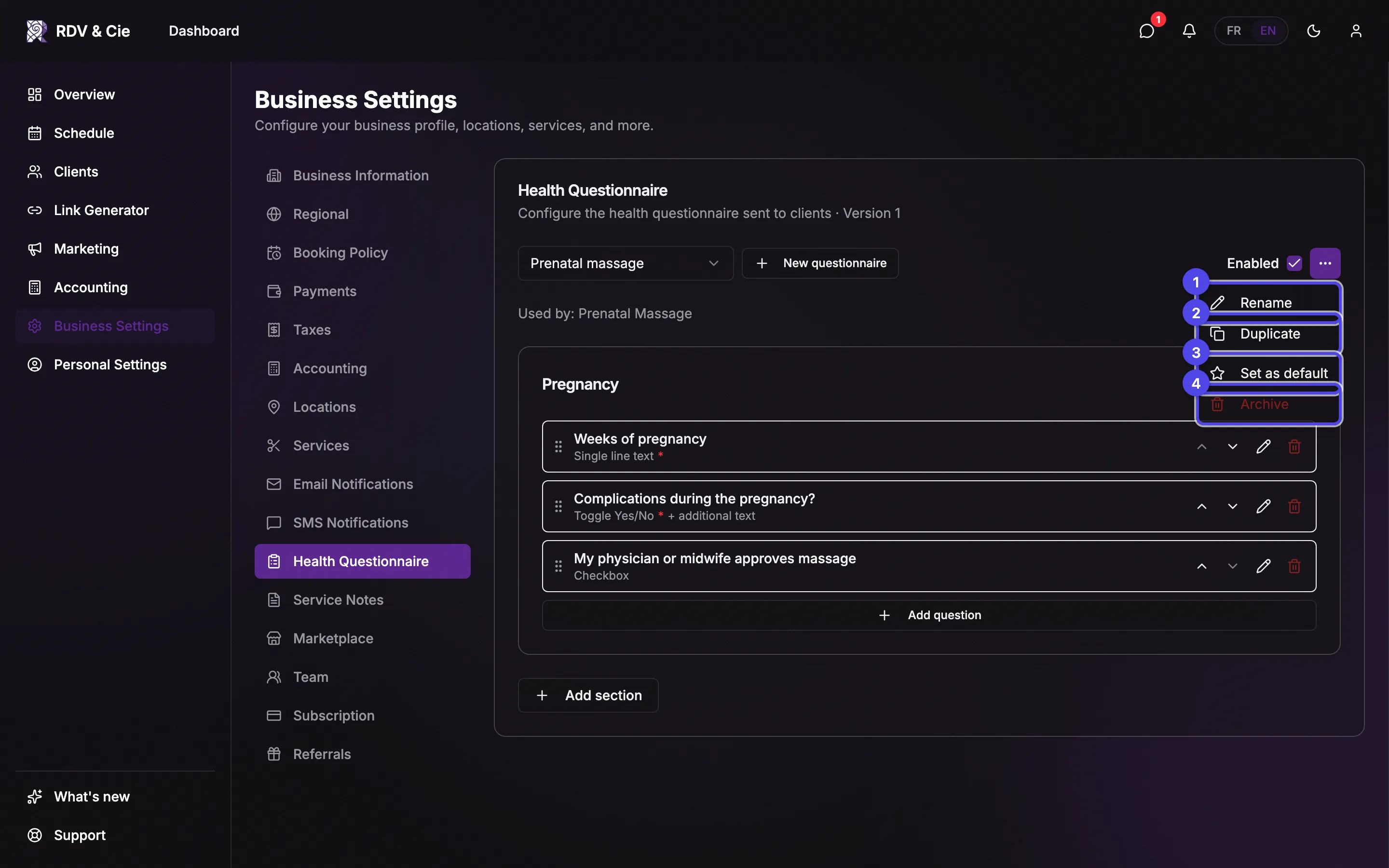Switch language to EN
Screen dimensions: 1389x868
click(1268, 31)
